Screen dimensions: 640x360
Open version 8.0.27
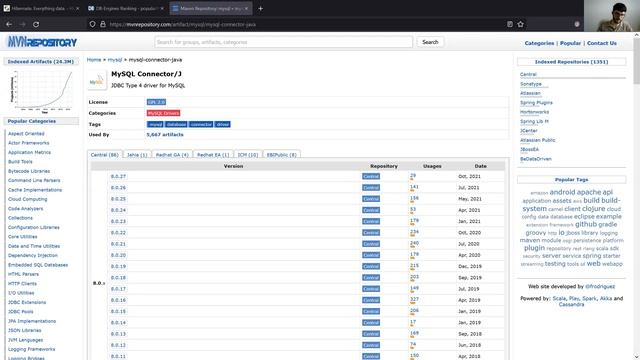pos(118,176)
